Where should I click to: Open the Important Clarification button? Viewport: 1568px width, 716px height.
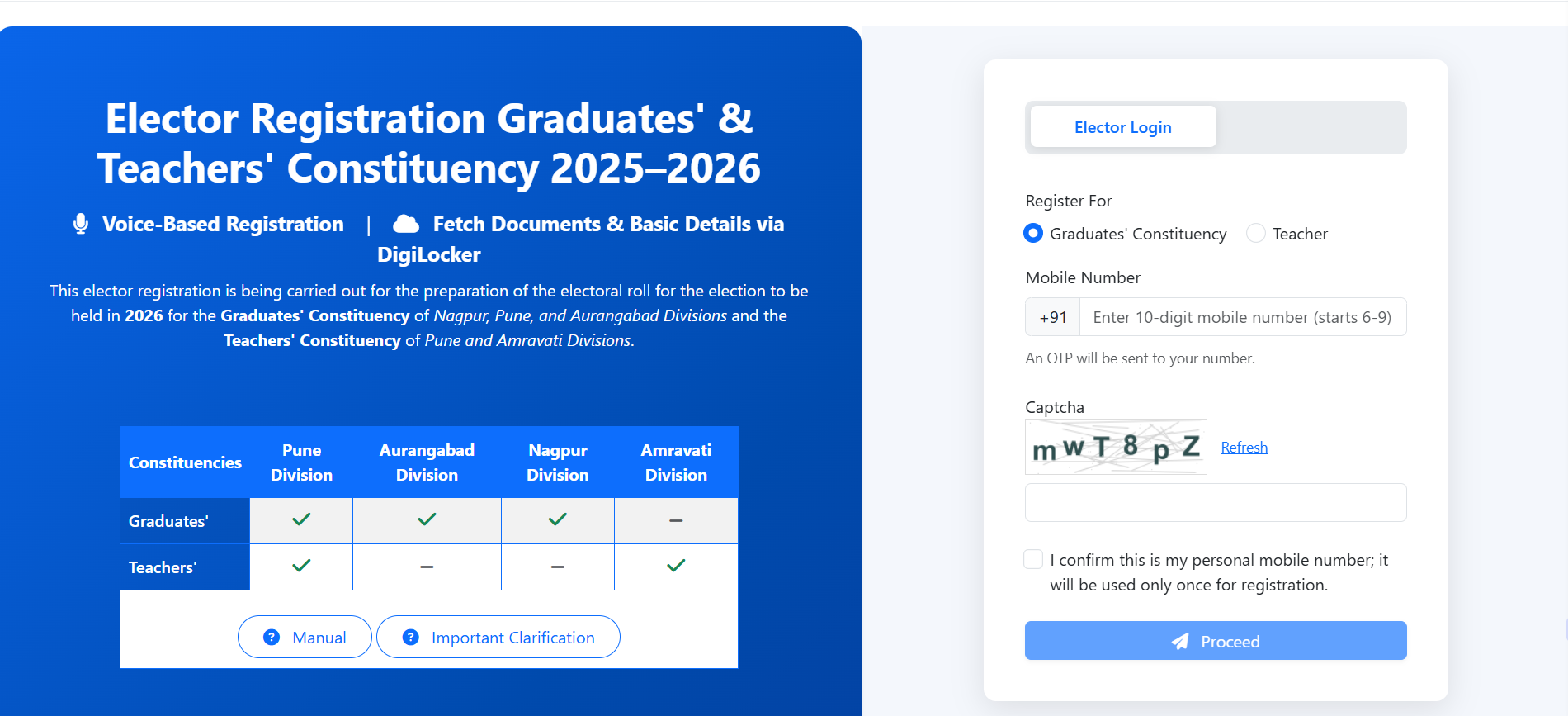coord(498,638)
